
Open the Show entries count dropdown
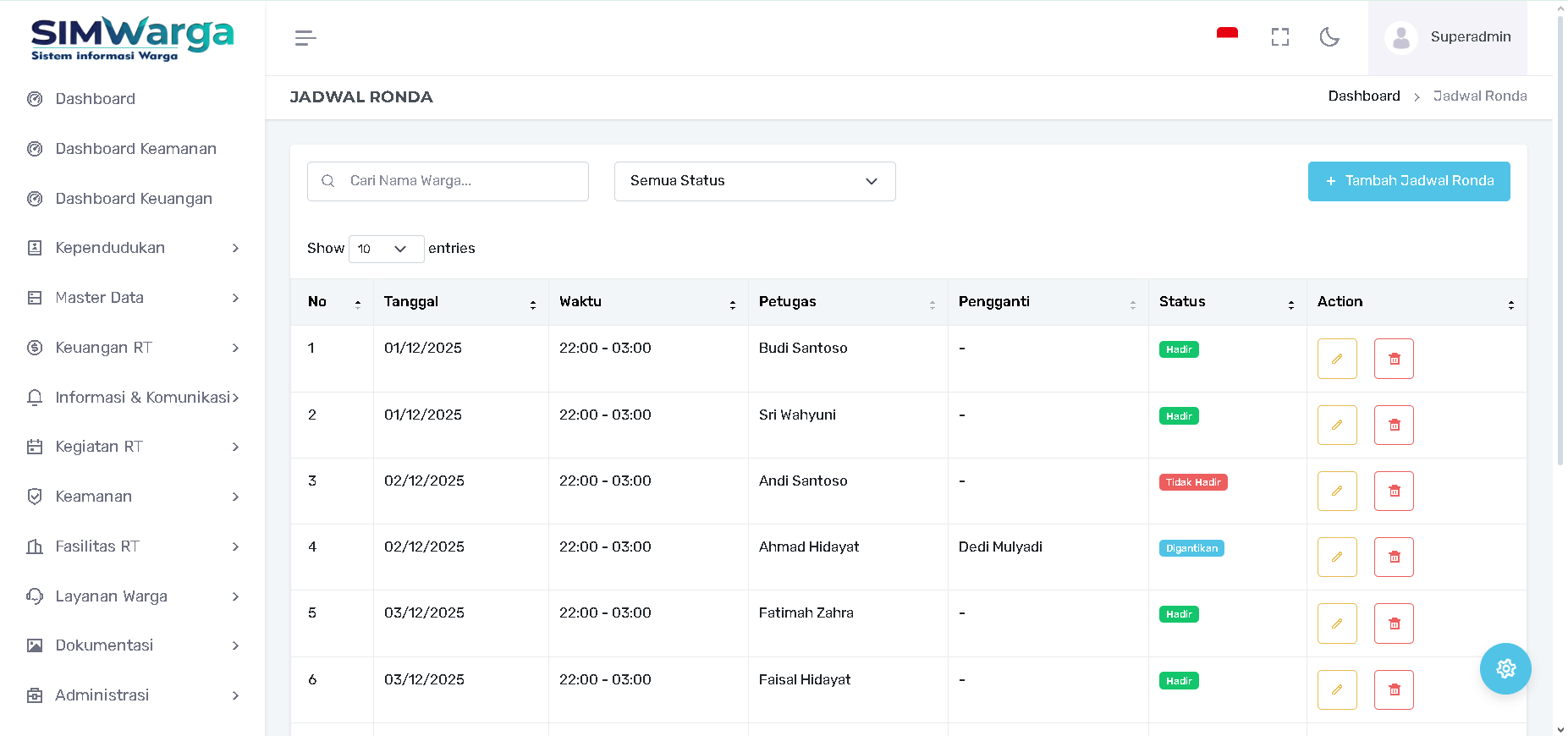tap(386, 249)
